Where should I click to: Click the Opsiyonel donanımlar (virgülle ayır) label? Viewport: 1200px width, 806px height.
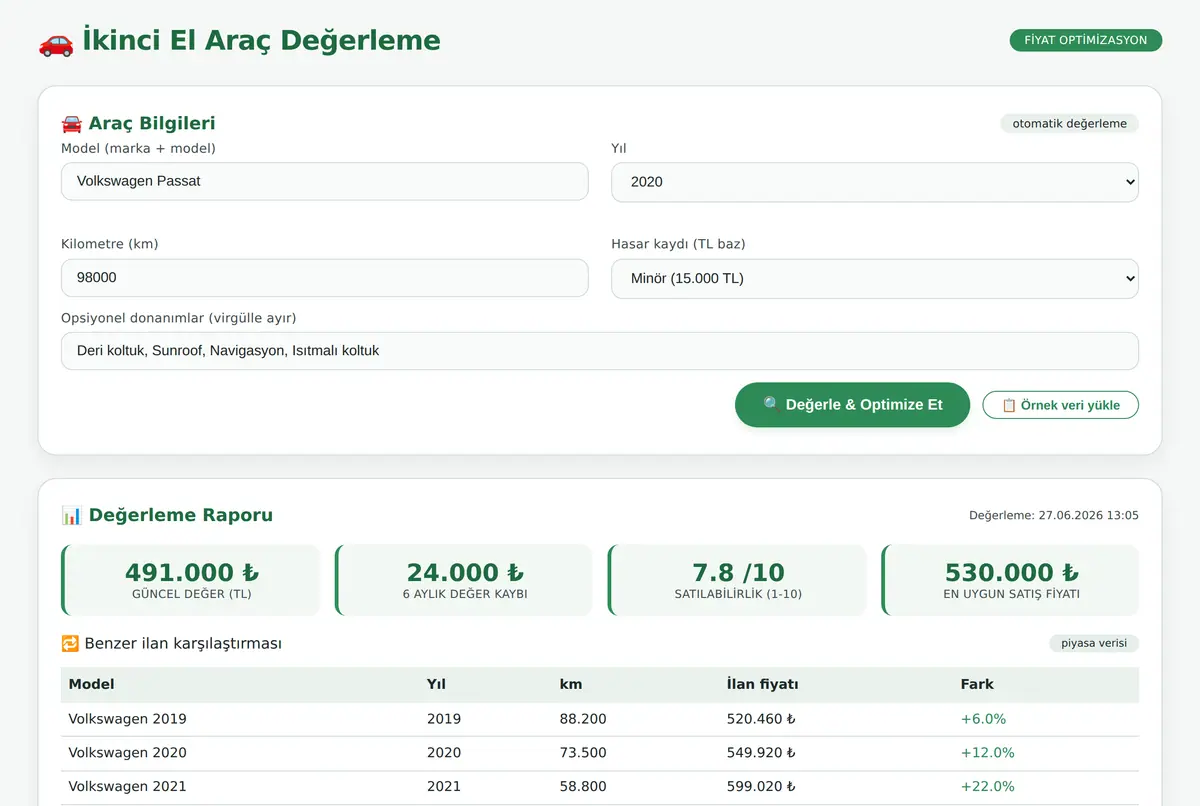coord(179,318)
